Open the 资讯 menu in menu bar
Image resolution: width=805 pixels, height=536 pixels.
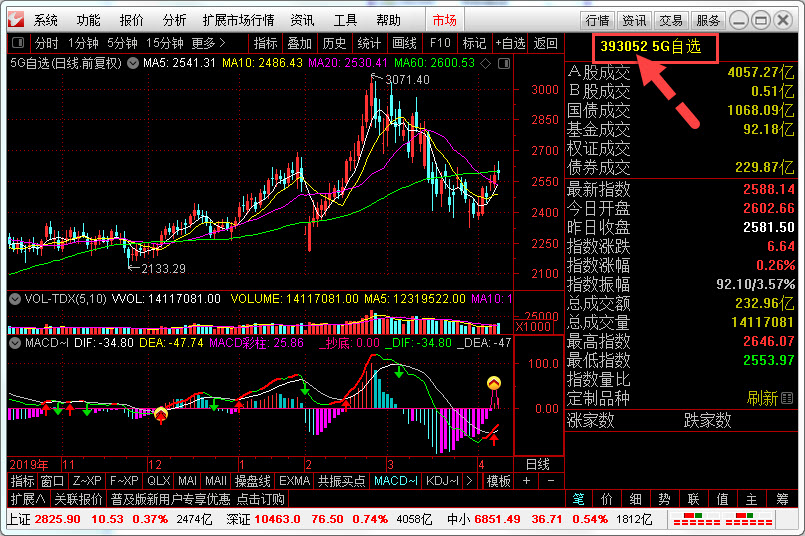point(302,21)
